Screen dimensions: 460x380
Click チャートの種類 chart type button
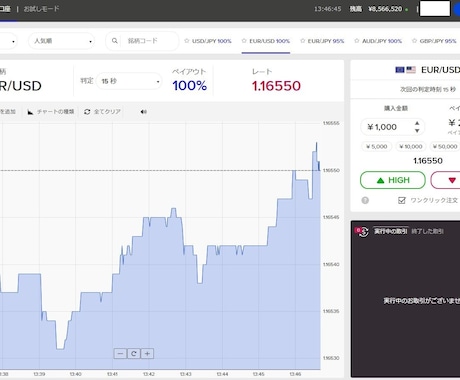coord(51,112)
